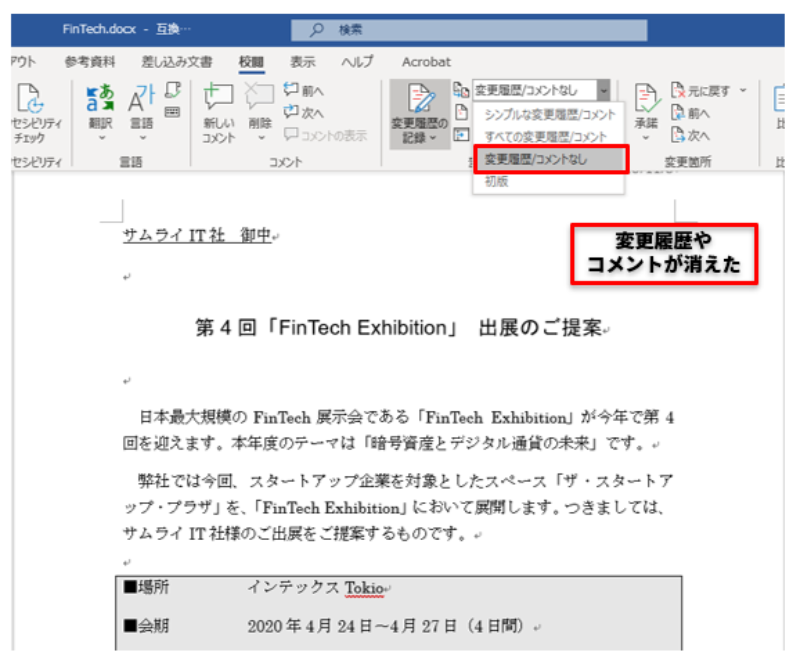Screen dimensions: 800x663
Task: Open the 参考資料 ribbon tab
Action: point(90,62)
